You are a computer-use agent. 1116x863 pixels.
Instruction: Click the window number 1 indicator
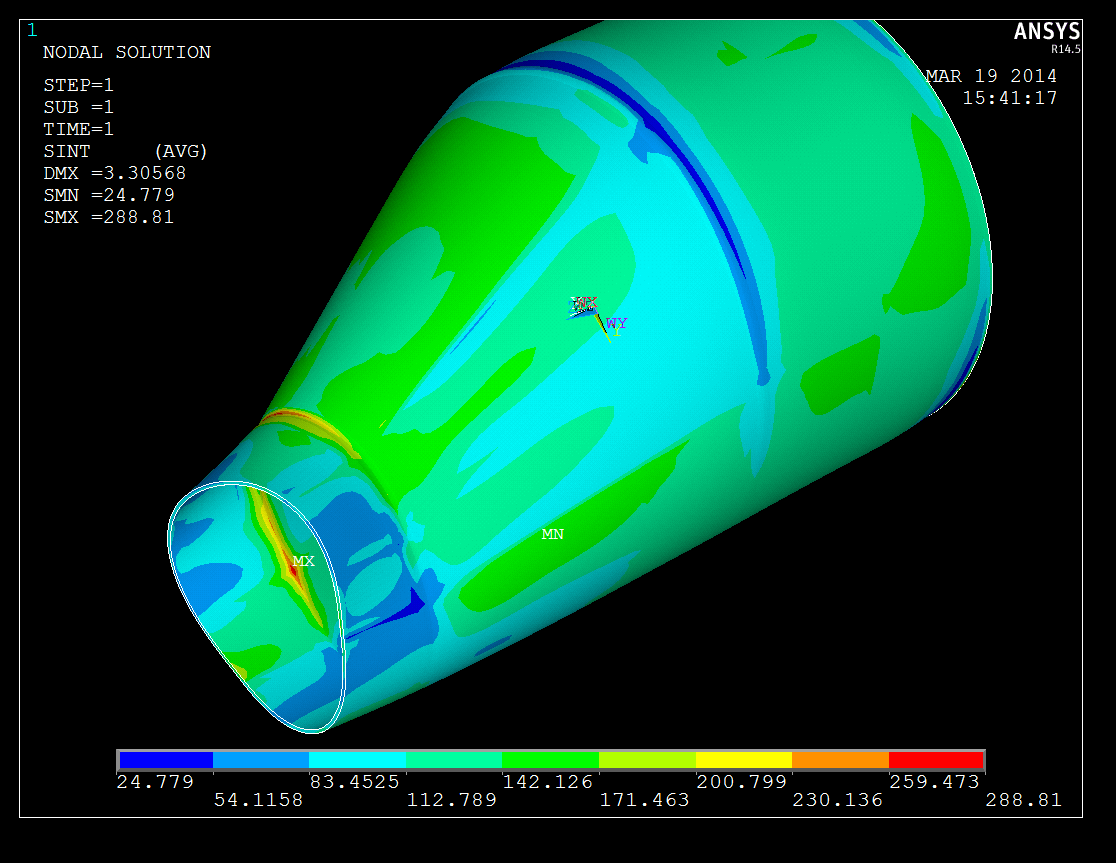(x=31, y=30)
